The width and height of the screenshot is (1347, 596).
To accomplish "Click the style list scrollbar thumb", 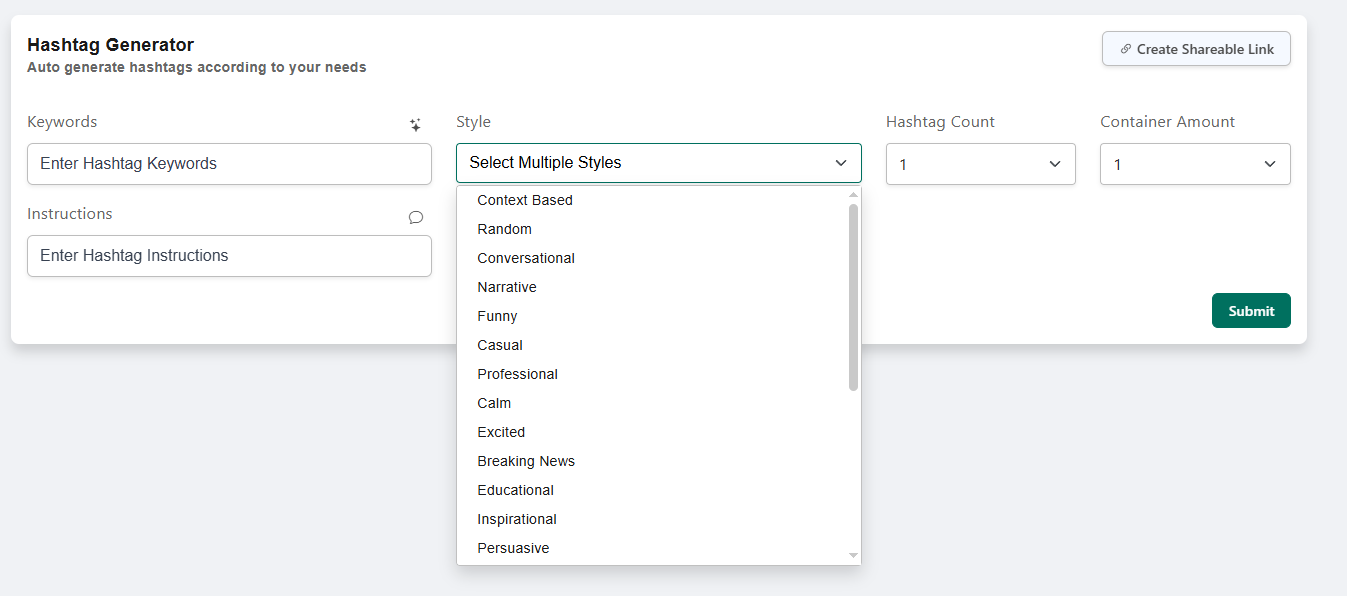I will pos(853,297).
